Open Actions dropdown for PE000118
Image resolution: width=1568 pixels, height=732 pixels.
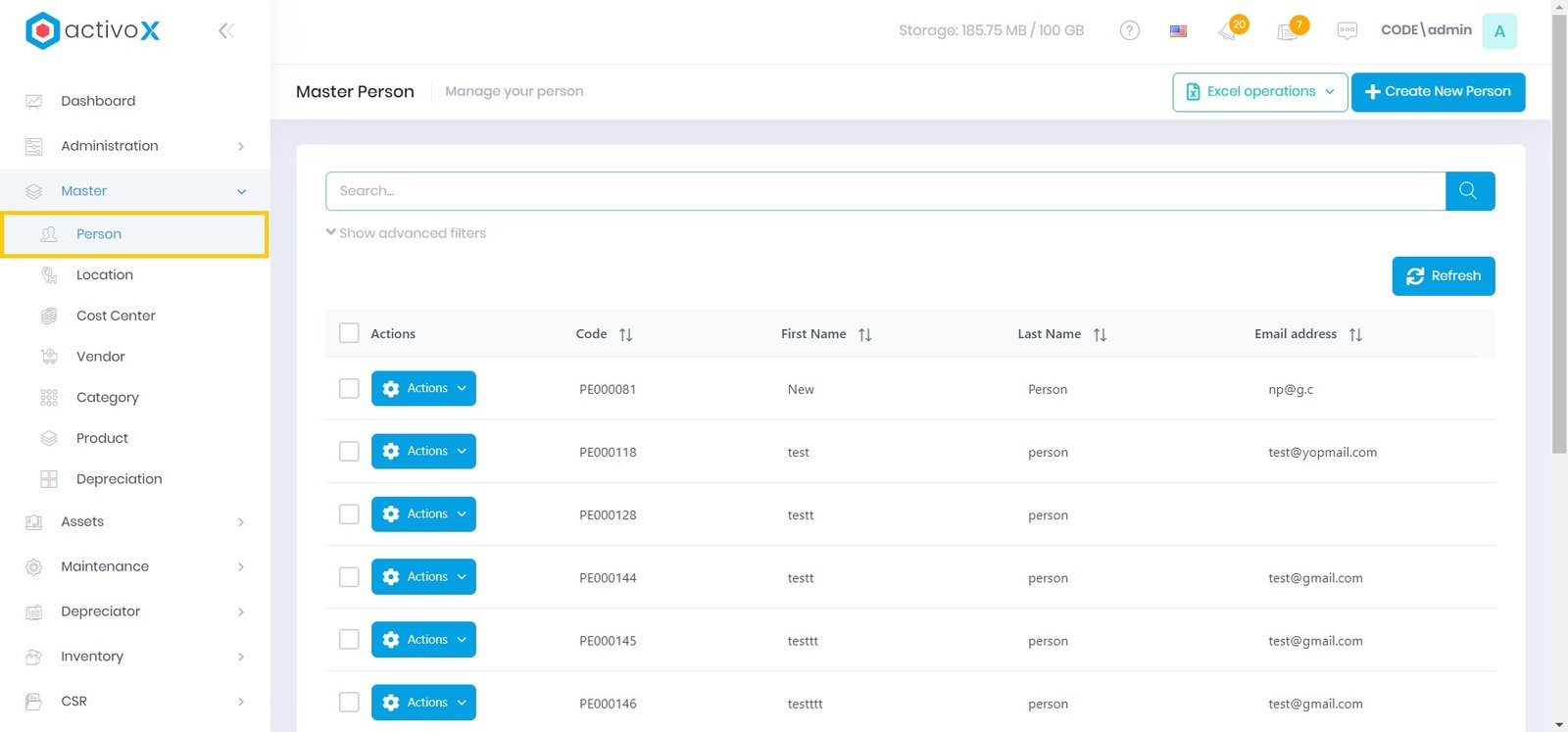tap(423, 452)
